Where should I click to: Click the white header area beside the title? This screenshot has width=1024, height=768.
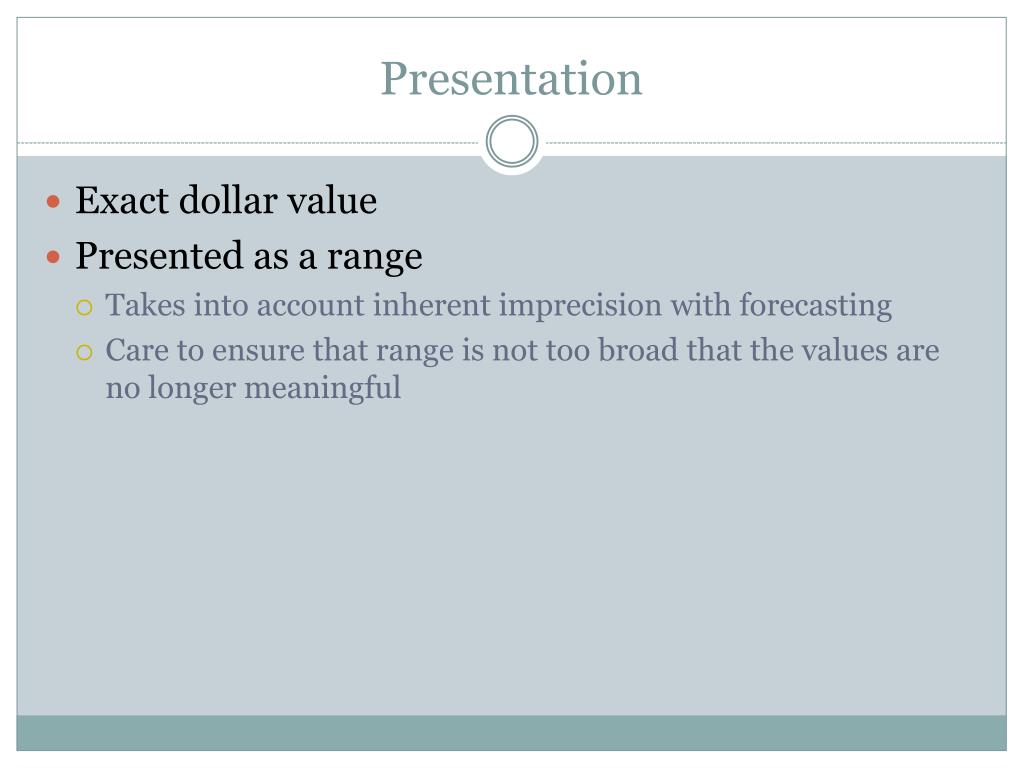click(x=823, y=78)
